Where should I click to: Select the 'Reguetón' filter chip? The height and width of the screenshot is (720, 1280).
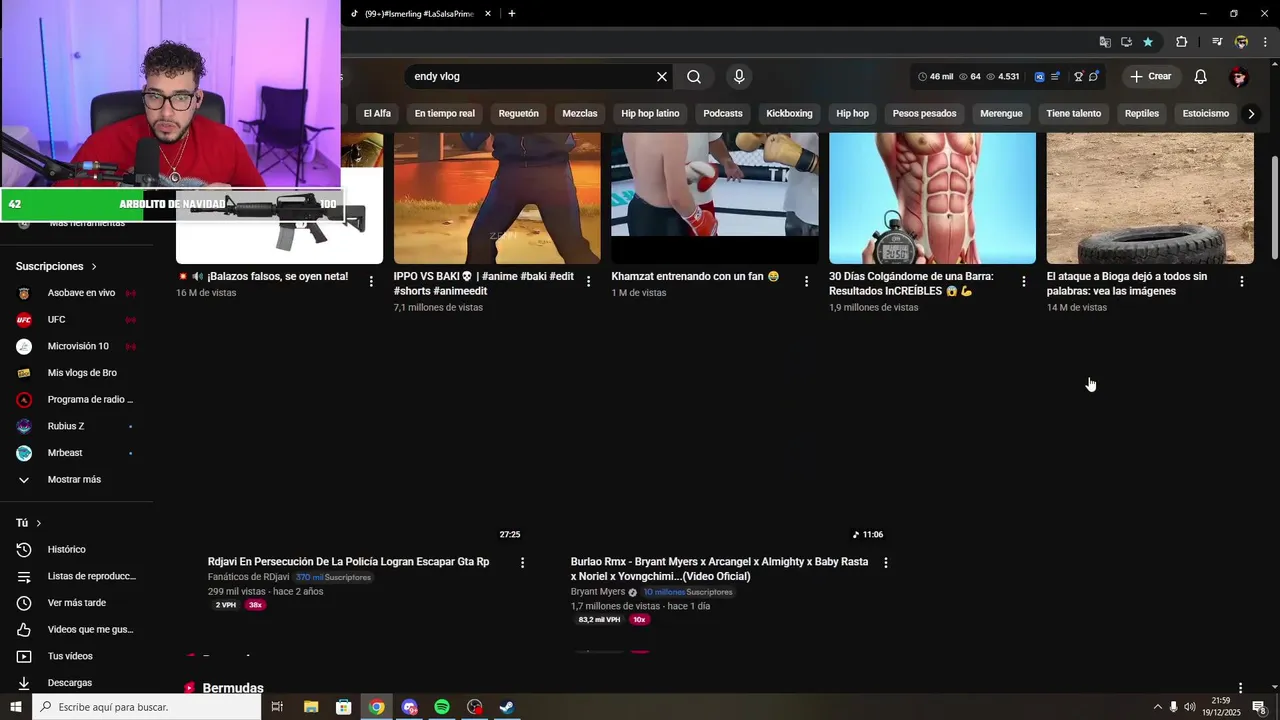click(x=518, y=114)
